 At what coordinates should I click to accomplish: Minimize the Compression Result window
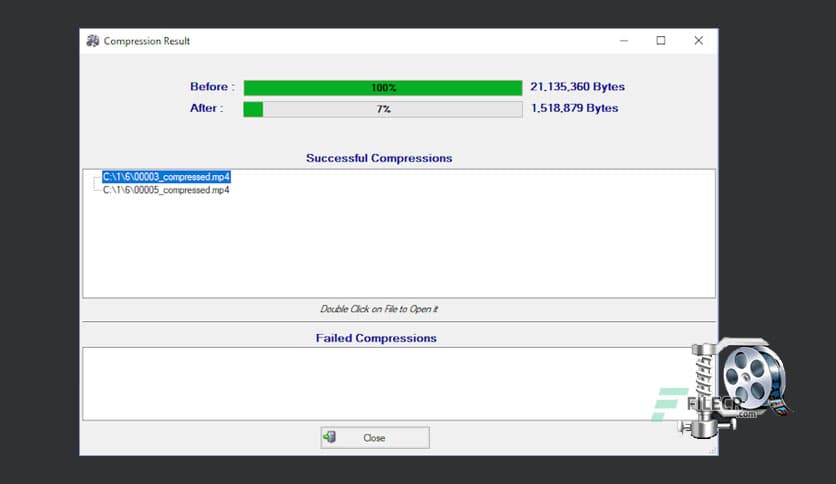[624, 41]
